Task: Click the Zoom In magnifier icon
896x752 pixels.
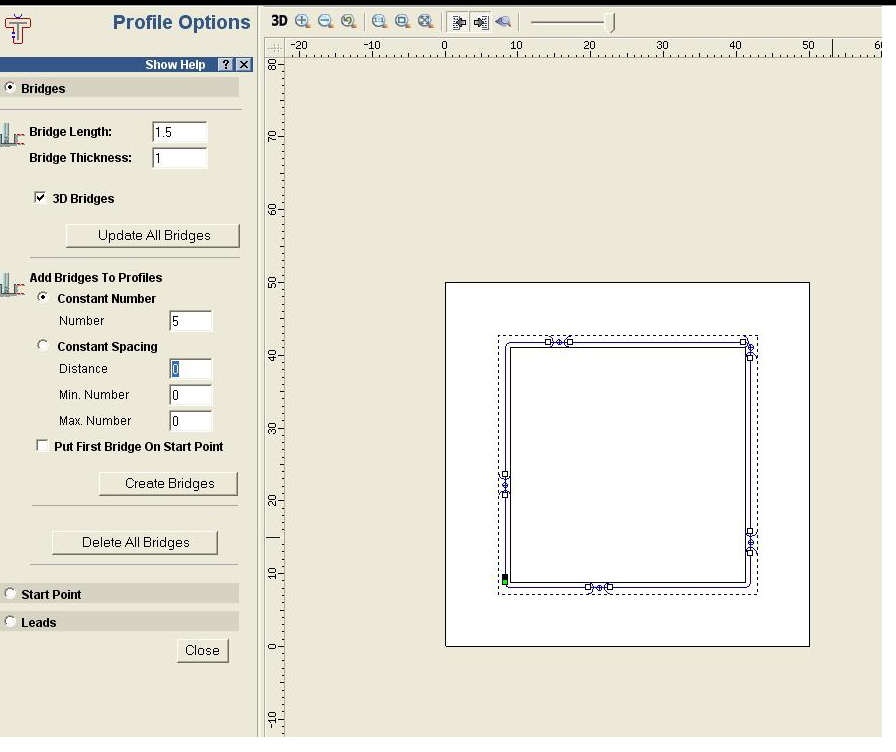Action: tap(302, 21)
